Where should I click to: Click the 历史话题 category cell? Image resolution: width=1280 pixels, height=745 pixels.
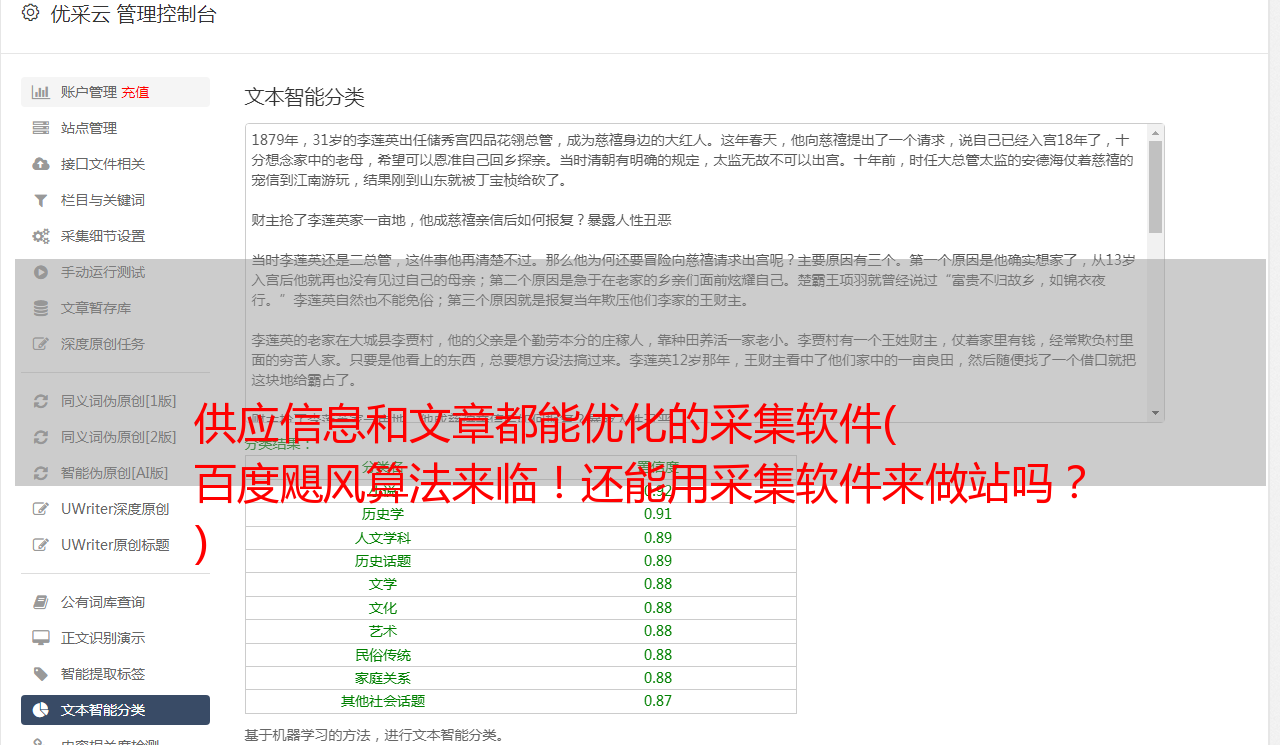383,561
